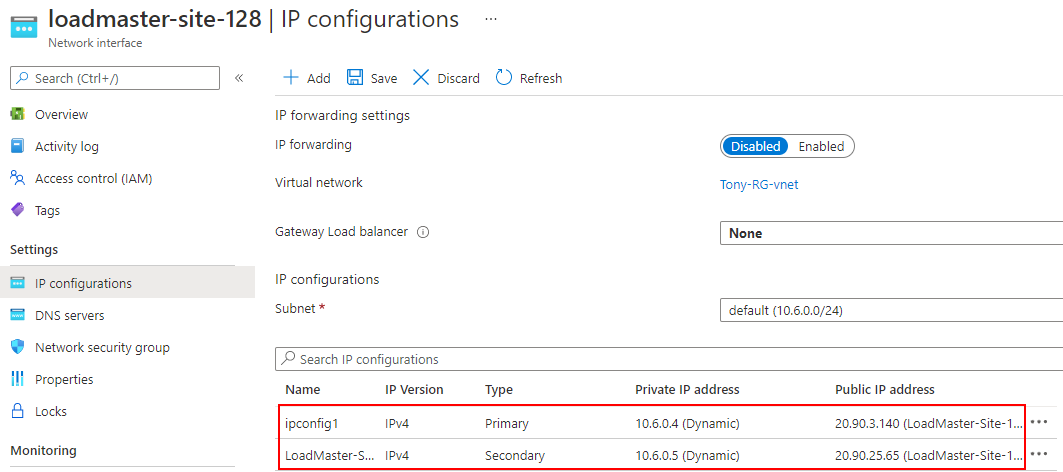Select IP configurations menu item
This screenshot has height=472, width=1063.
point(127,283)
